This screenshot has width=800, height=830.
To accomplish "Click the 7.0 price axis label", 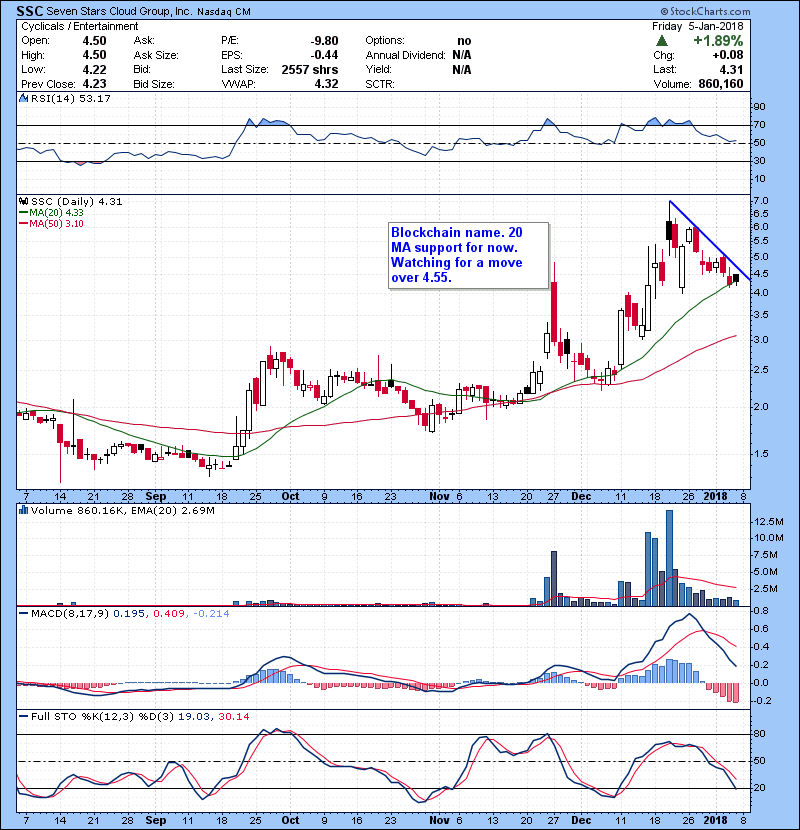I will click(761, 201).
